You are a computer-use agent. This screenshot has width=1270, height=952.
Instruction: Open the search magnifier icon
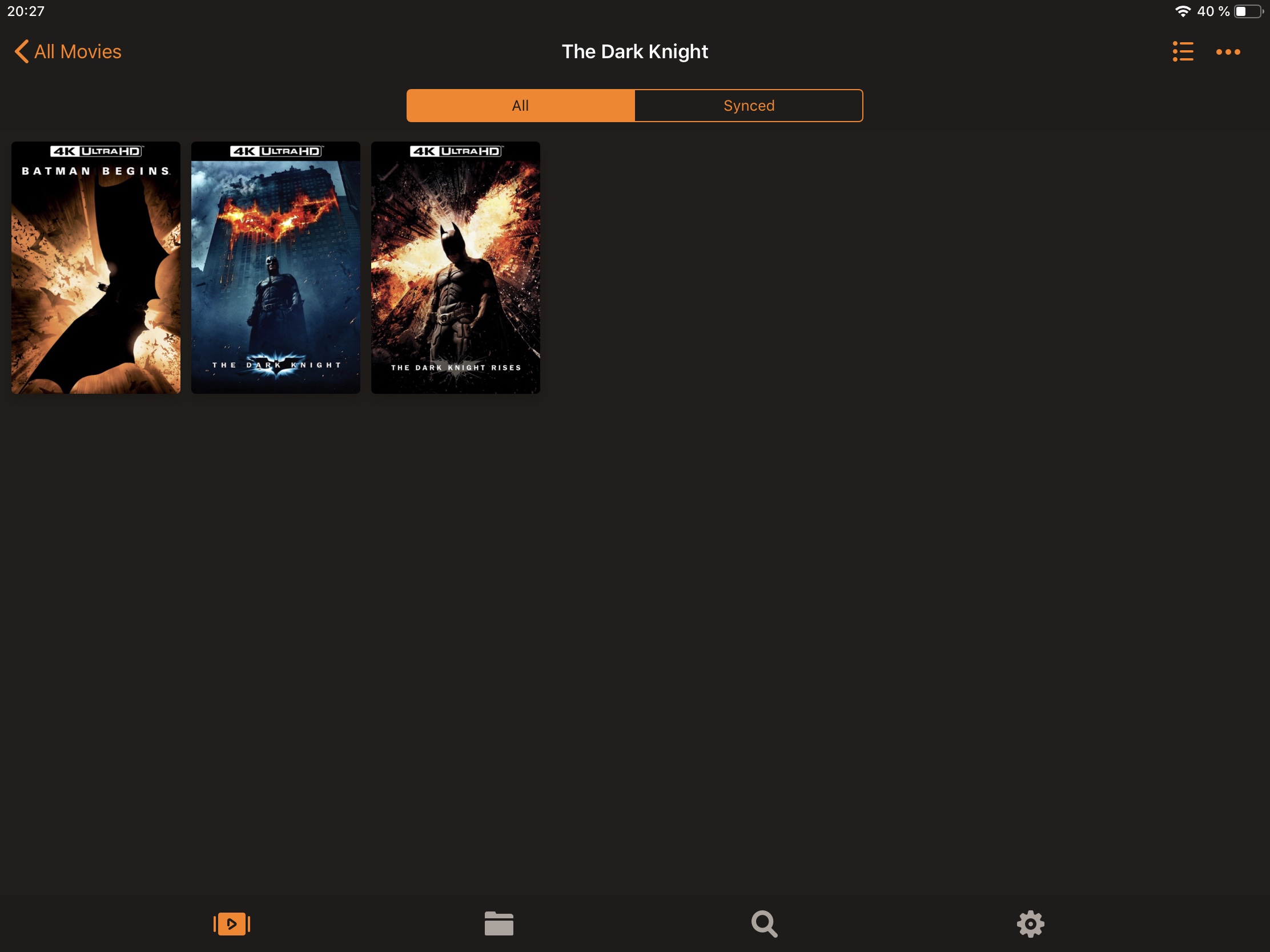pyautogui.click(x=764, y=923)
